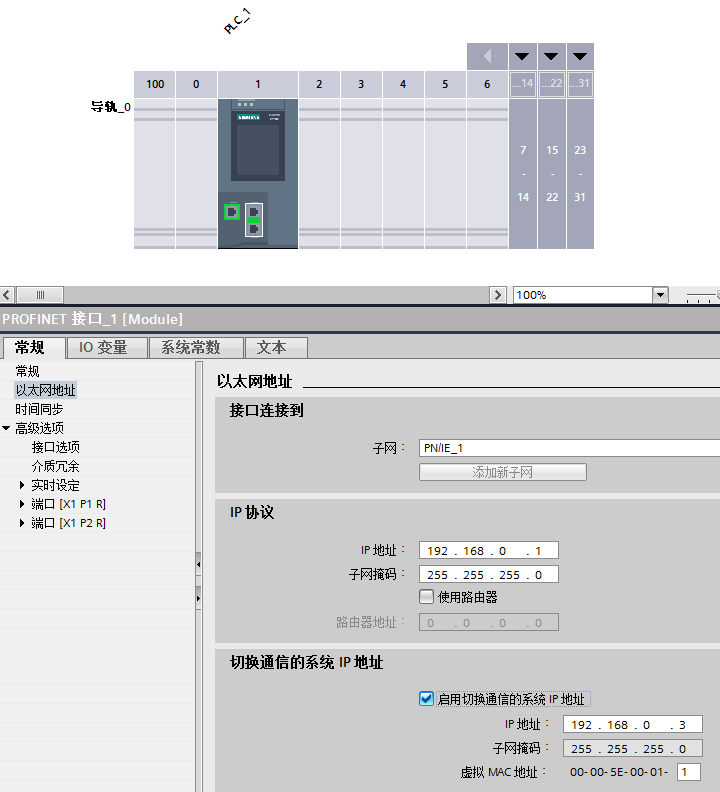Viewport: 720px width, 792px height.
Task: Switch to 文本 tab
Action: pos(276,348)
